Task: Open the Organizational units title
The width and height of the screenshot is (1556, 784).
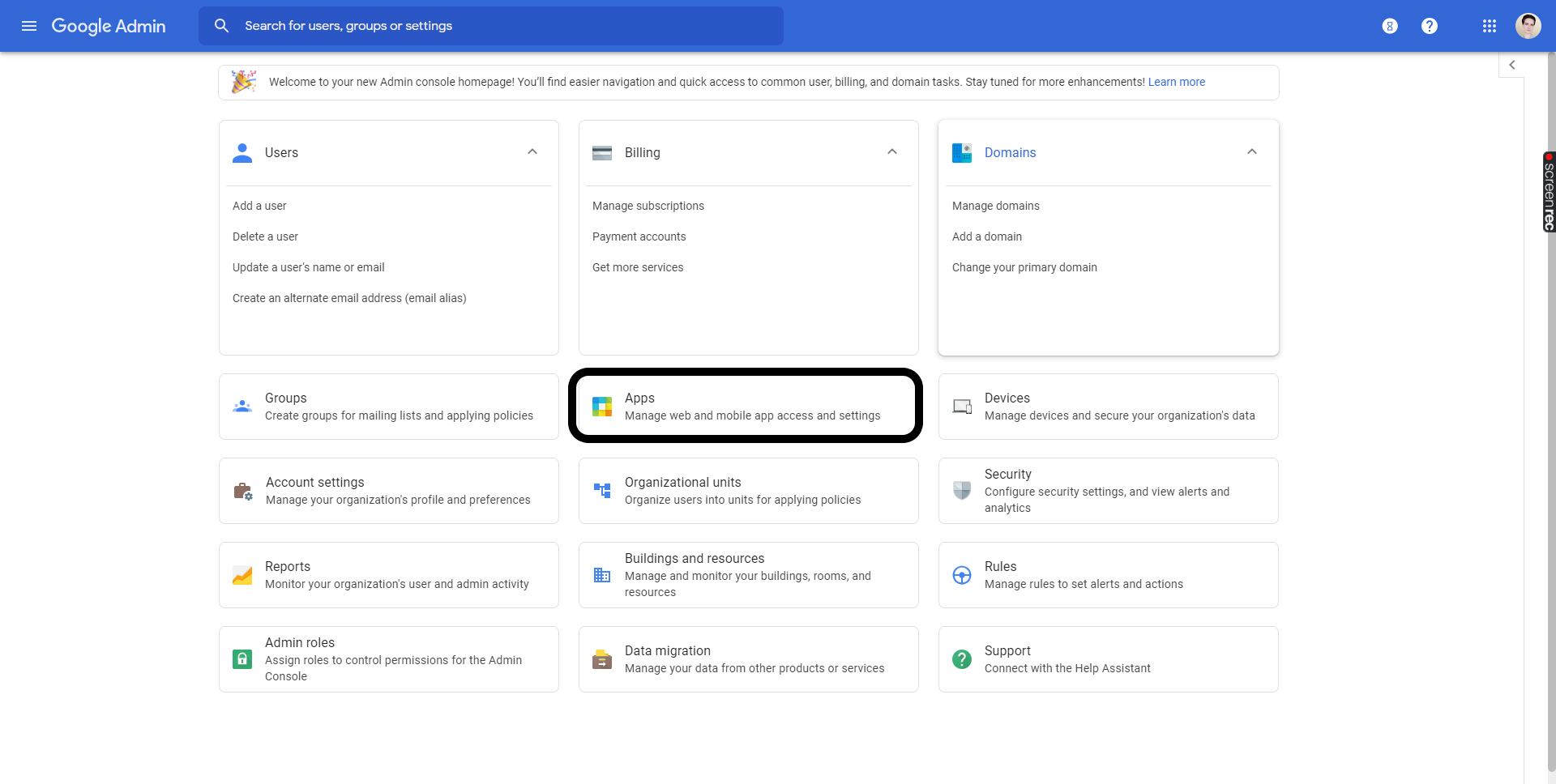Action: tap(682, 482)
